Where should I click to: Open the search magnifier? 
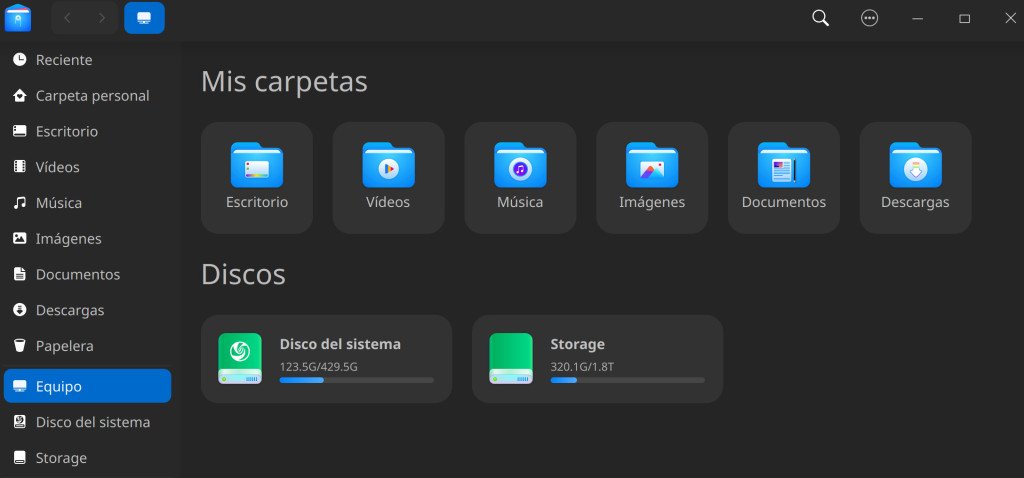tap(820, 18)
